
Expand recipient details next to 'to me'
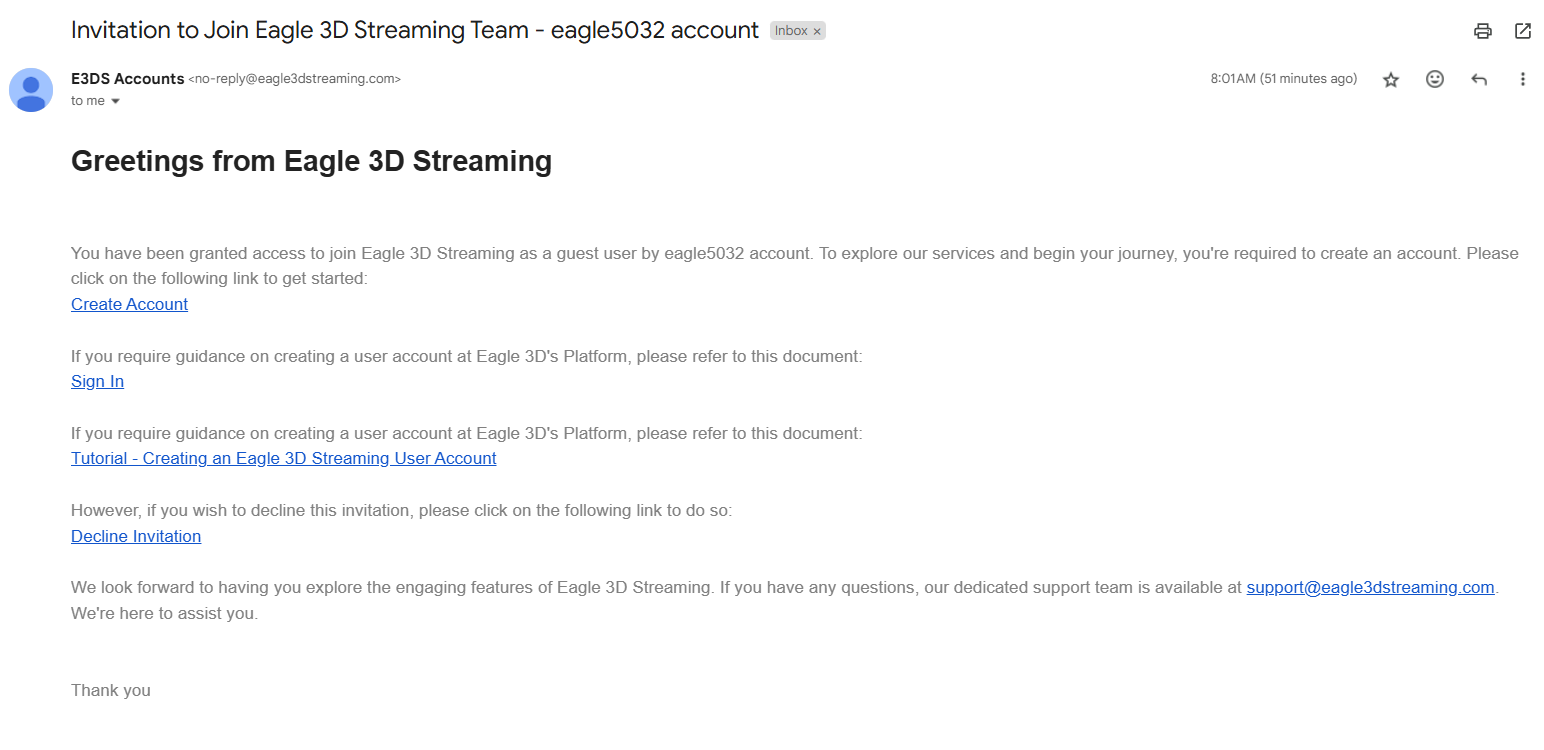[115, 101]
